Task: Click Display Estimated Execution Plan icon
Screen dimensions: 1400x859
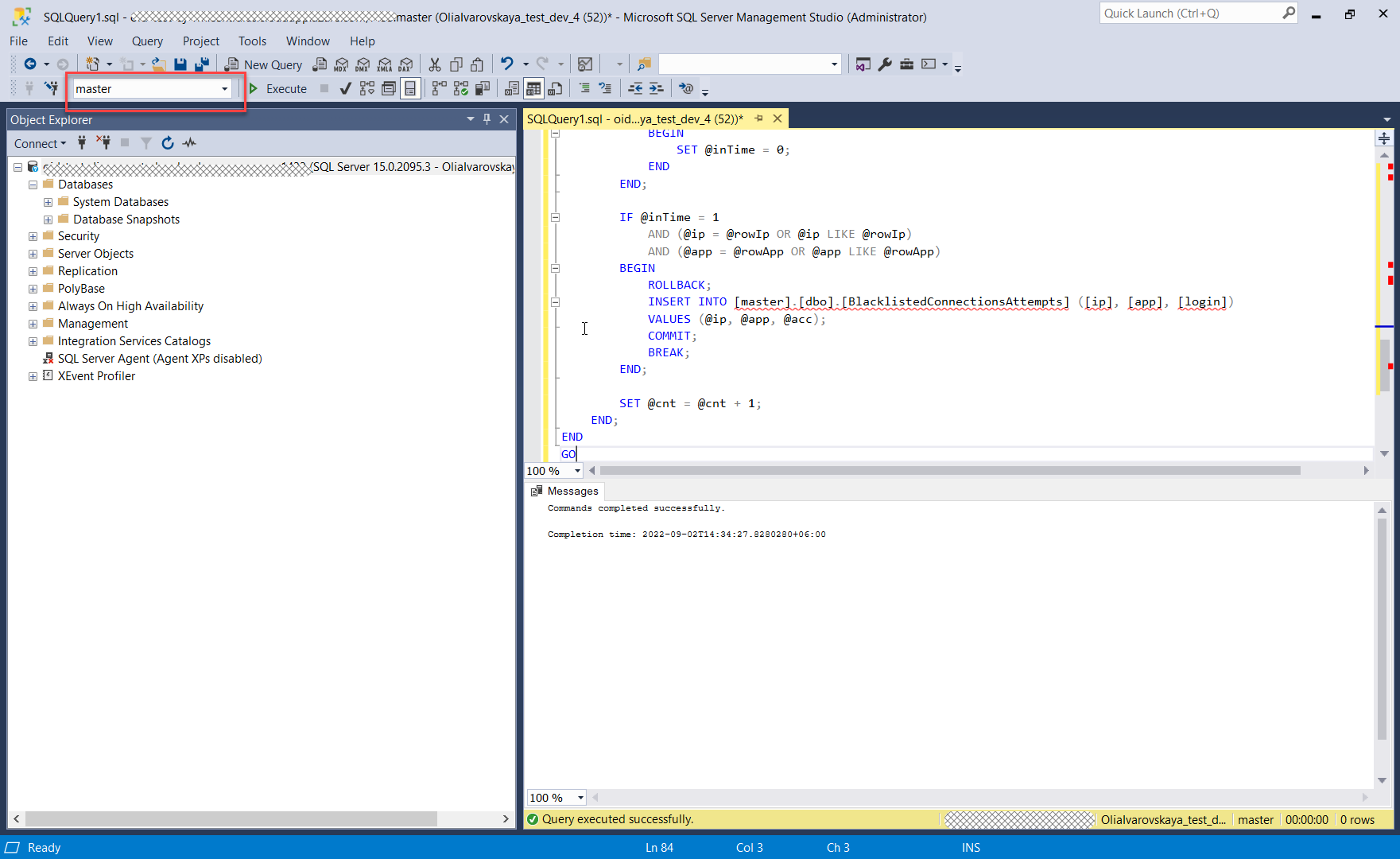Action: pyautogui.click(x=366, y=88)
